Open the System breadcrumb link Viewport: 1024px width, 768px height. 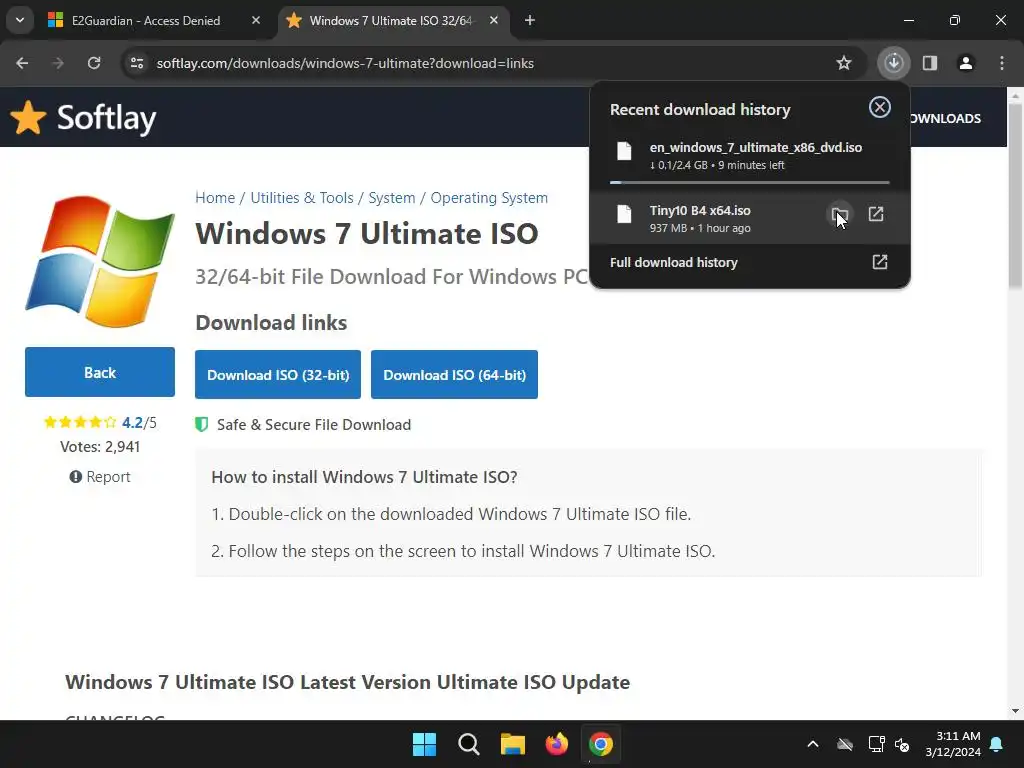392,198
